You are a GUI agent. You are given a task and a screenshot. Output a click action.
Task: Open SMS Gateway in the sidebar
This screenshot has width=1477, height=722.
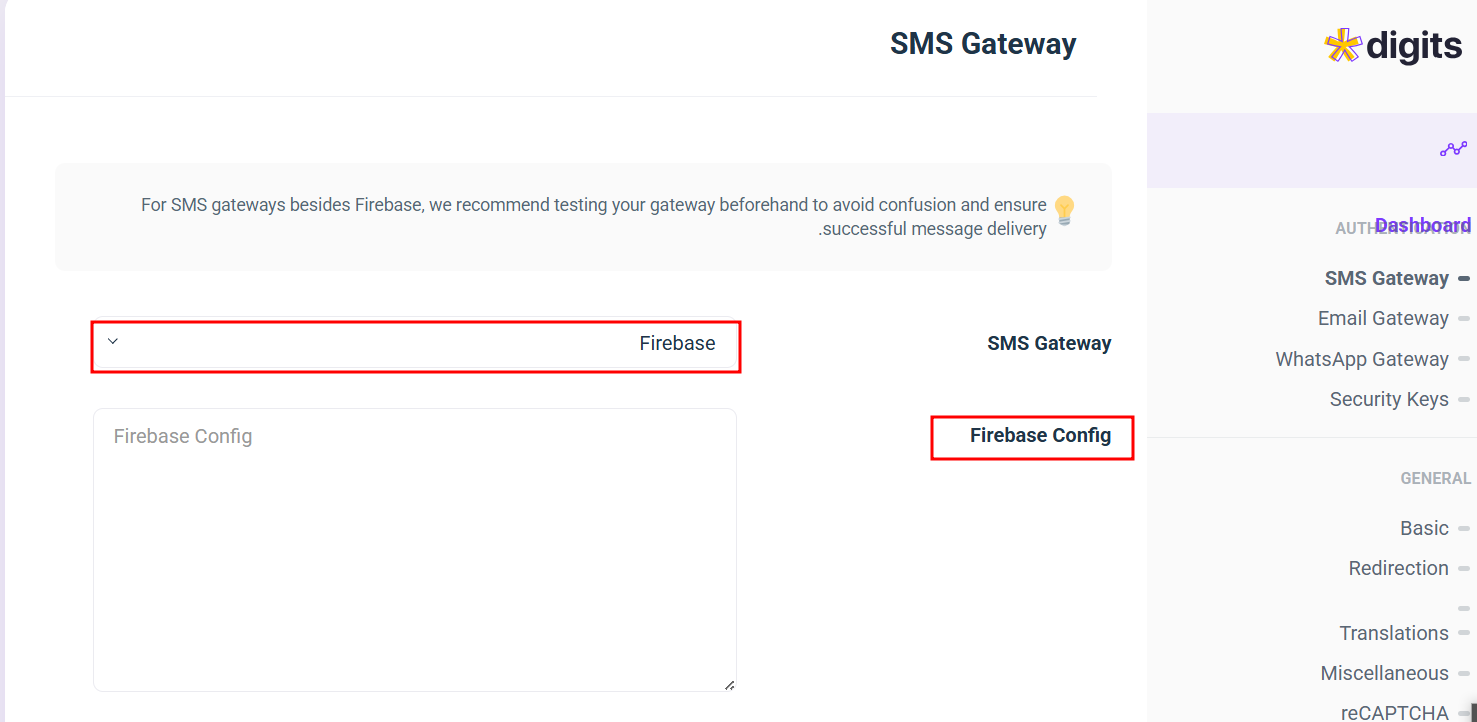(x=1386, y=278)
